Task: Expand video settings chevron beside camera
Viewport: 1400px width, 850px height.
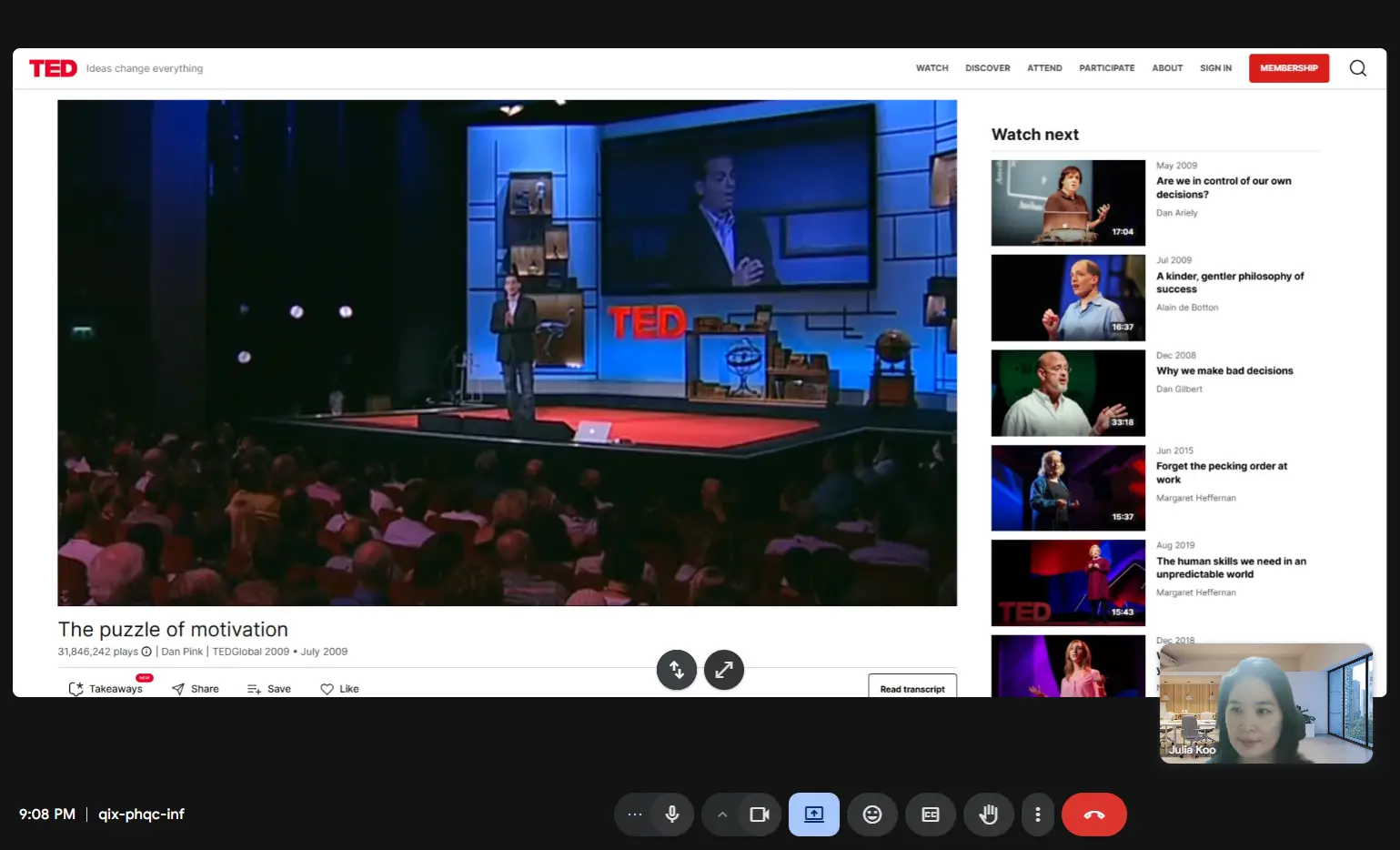Action: 722,815
